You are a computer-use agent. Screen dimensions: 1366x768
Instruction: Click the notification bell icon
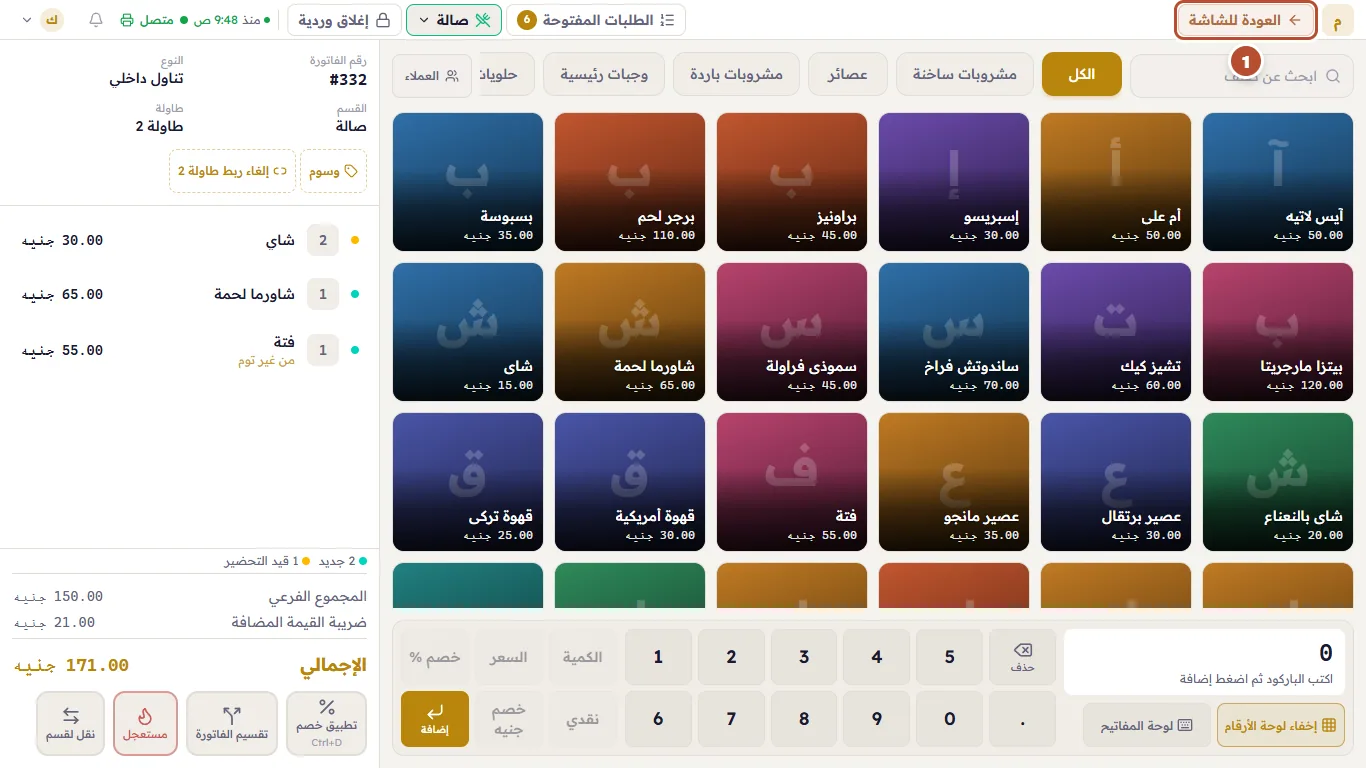96,20
